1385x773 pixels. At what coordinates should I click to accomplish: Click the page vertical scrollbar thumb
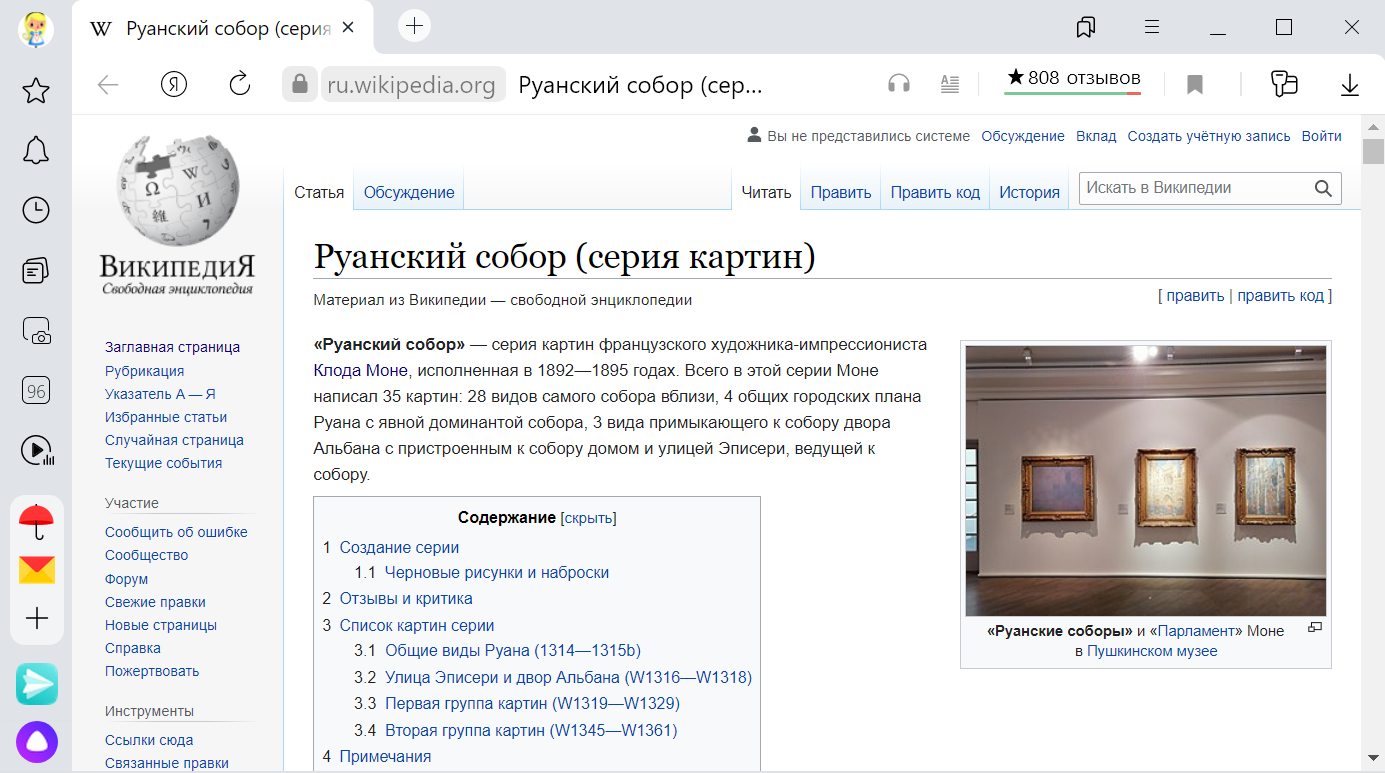1374,150
